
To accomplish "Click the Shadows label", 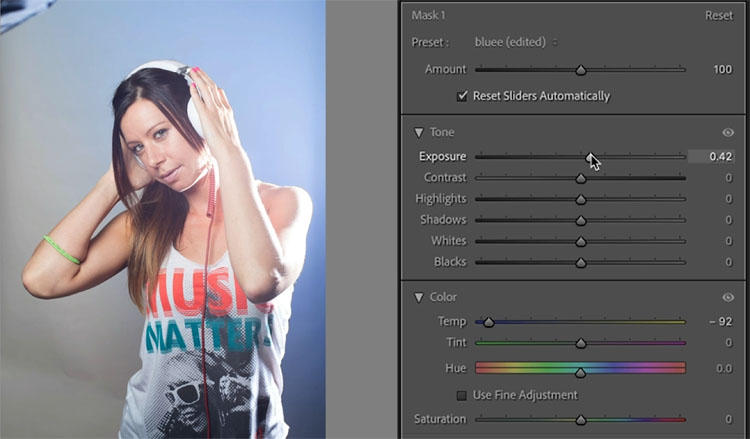I will coord(443,220).
